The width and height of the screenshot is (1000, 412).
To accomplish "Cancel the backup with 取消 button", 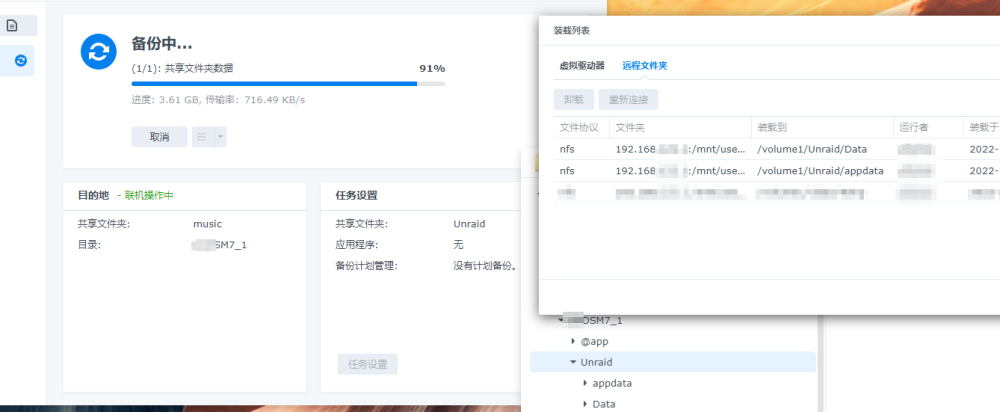I will click(x=159, y=136).
